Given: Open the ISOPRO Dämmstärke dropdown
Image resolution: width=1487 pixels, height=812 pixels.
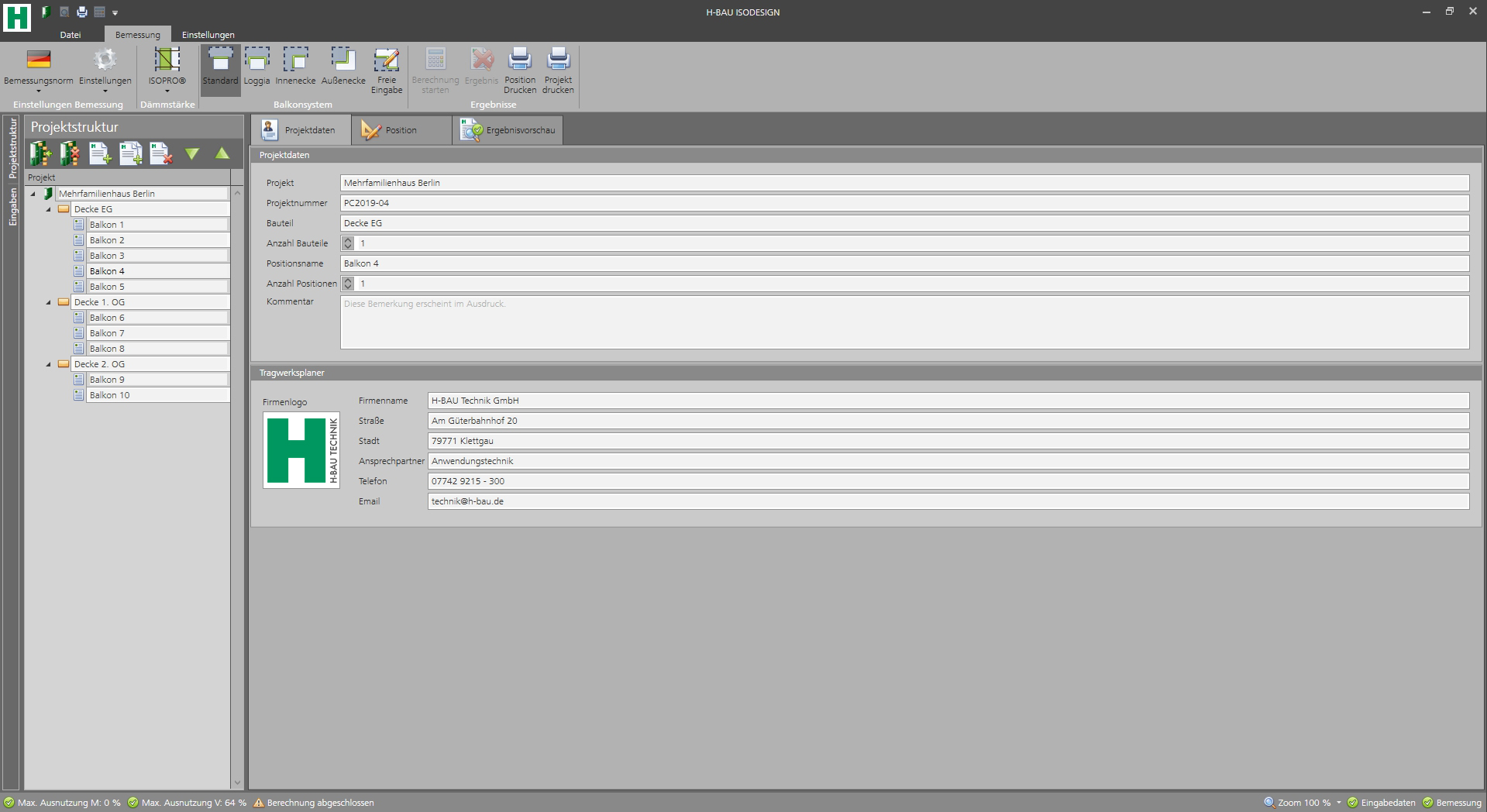Looking at the screenshot, I should 167,71.
